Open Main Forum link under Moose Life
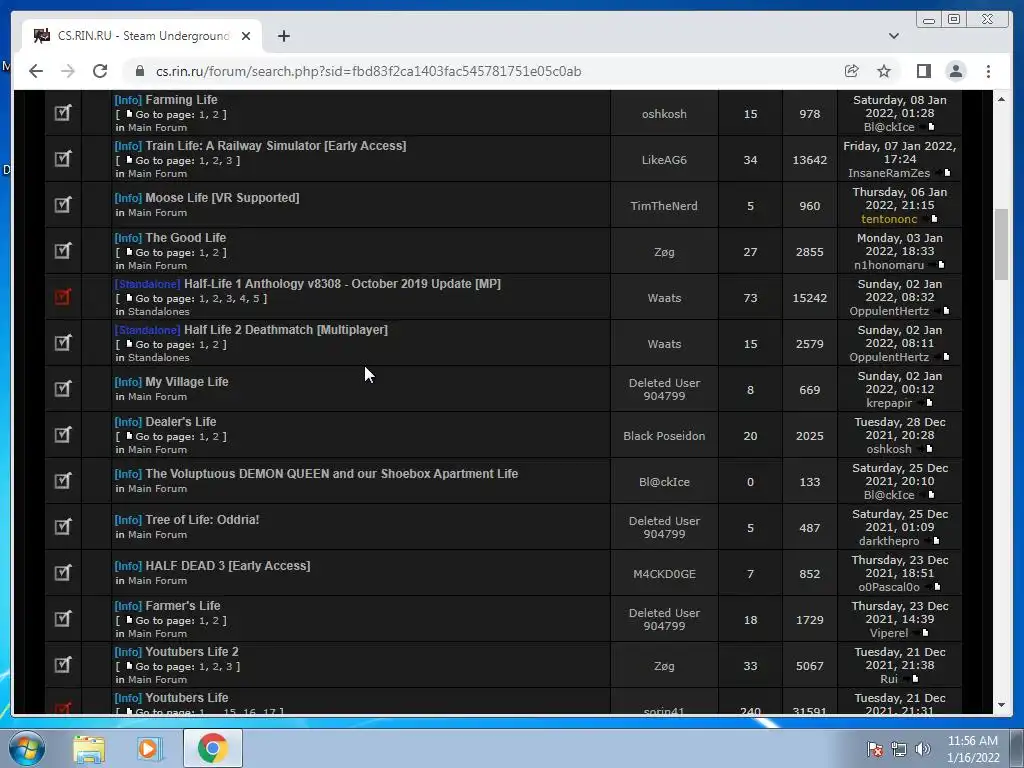 157,213
